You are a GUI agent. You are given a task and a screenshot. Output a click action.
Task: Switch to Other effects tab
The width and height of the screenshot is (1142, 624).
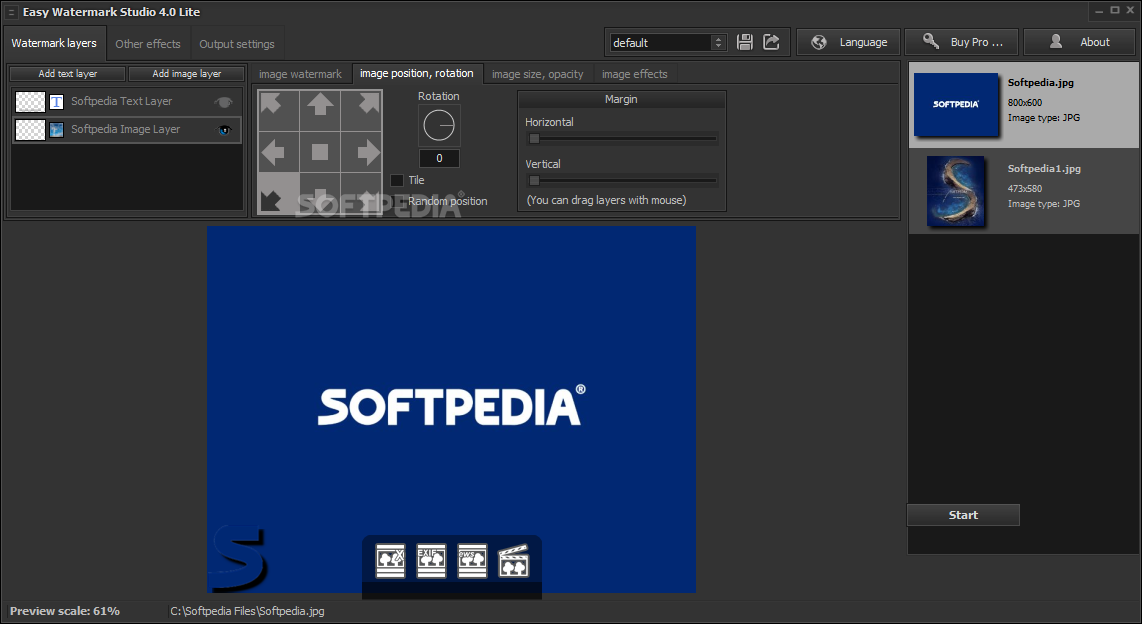[x=148, y=44]
